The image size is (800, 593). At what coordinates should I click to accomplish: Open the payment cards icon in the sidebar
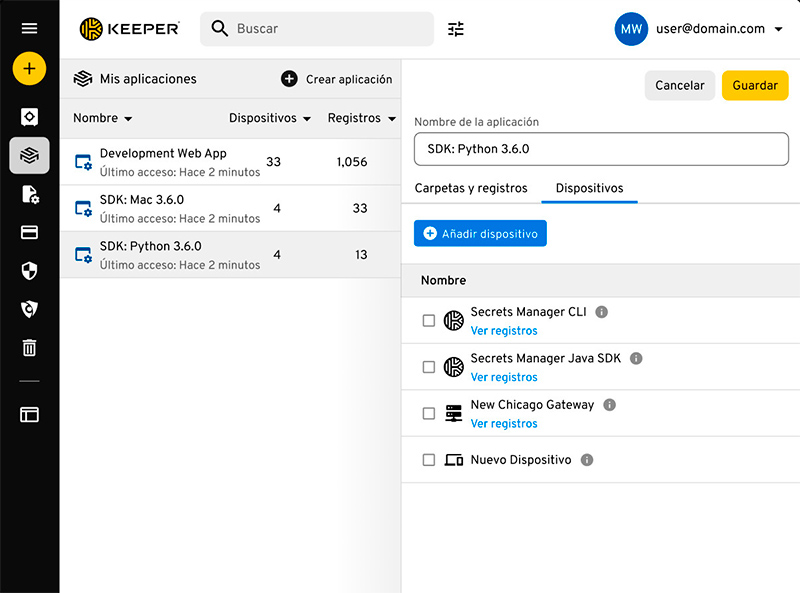29,233
